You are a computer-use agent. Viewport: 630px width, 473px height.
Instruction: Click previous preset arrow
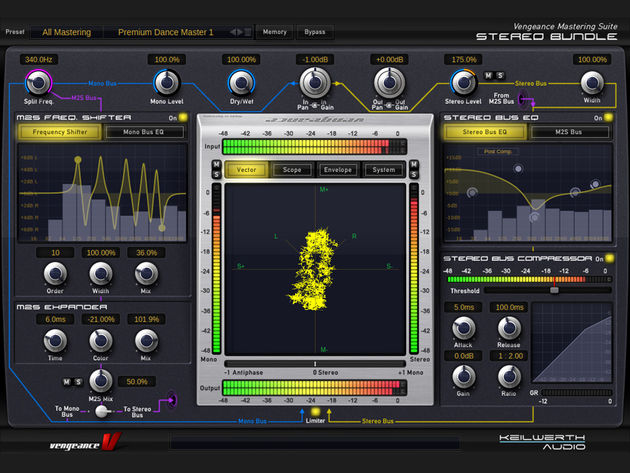(x=233, y=32)
